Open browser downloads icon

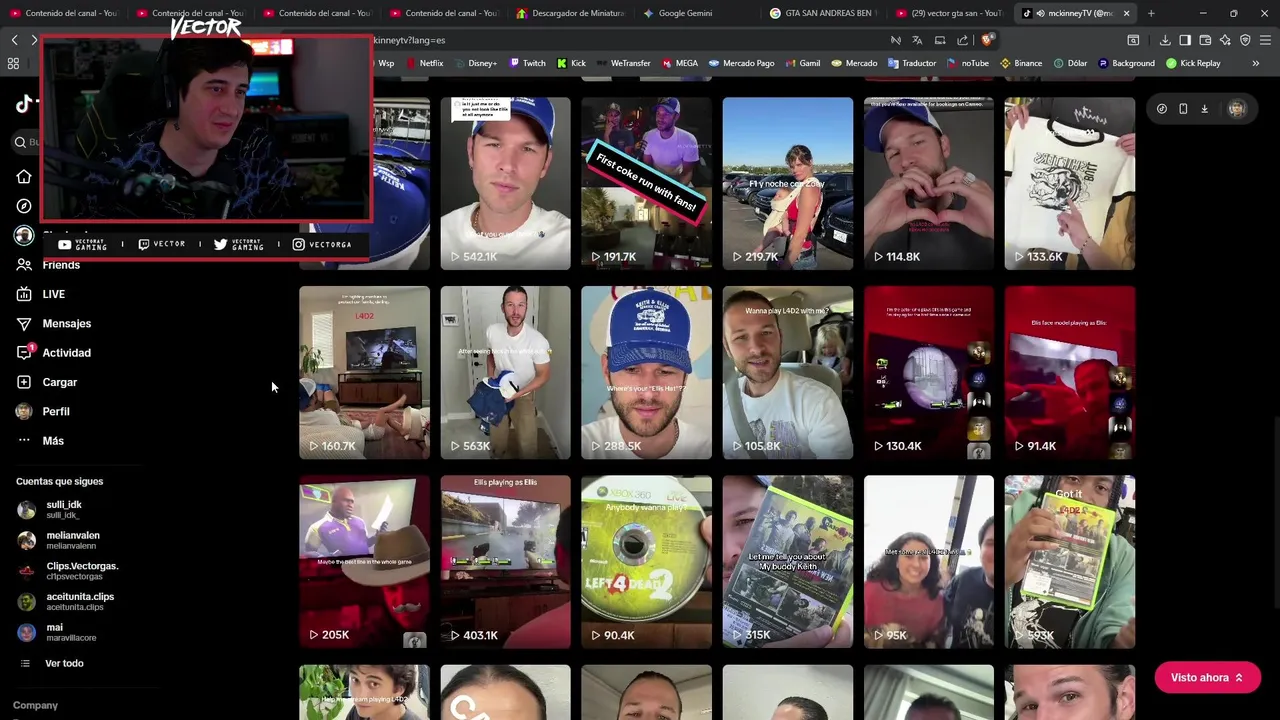coord(1165,40)
